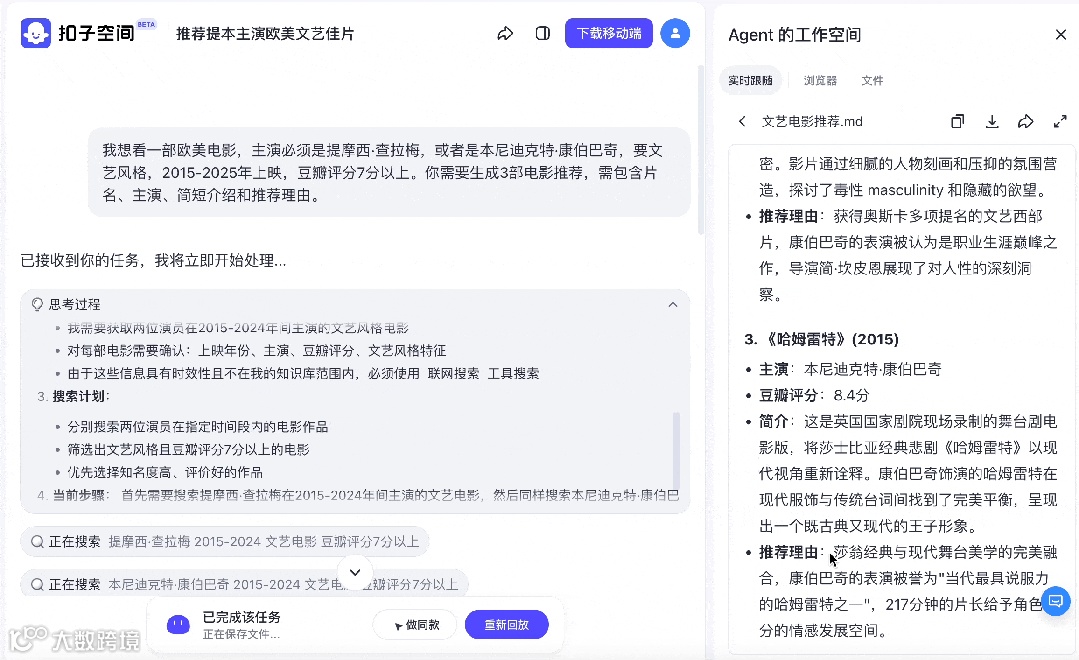Open the 提摩西·查拉梅 2015-2024 search step
This screenshot has width=1079, height=660.
pos(224,542)
